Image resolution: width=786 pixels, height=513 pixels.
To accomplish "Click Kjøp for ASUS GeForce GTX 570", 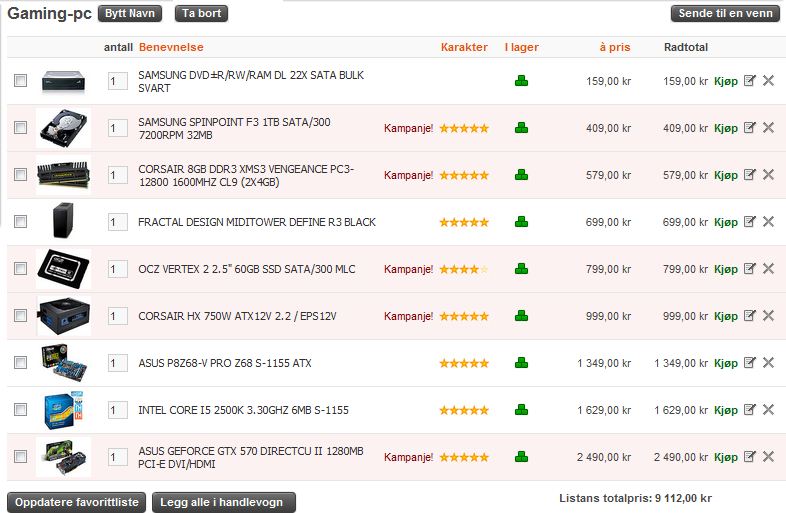I will 726,458.
